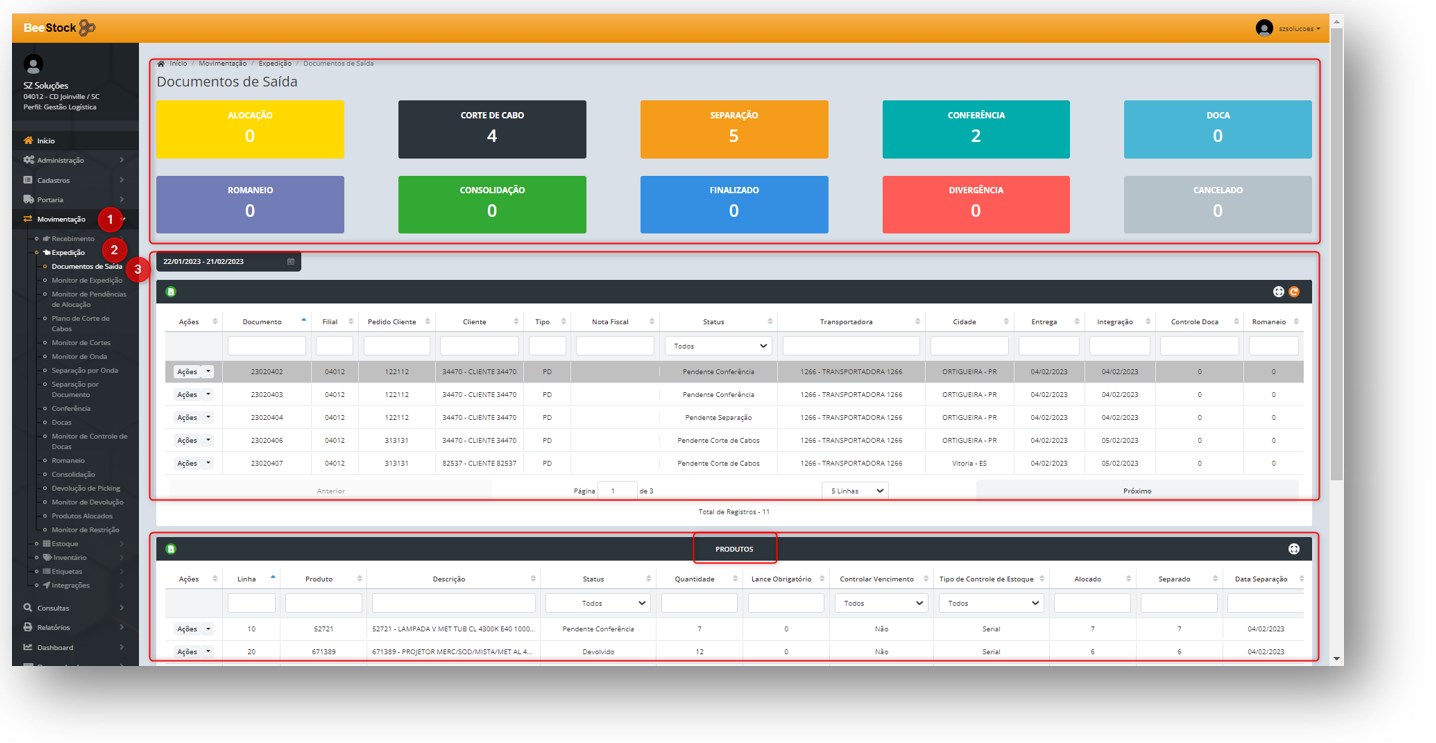This screenshot has height=743, width=1436.
Task: Click the home icon in breadcrumb
Action: tap(161, 63)
